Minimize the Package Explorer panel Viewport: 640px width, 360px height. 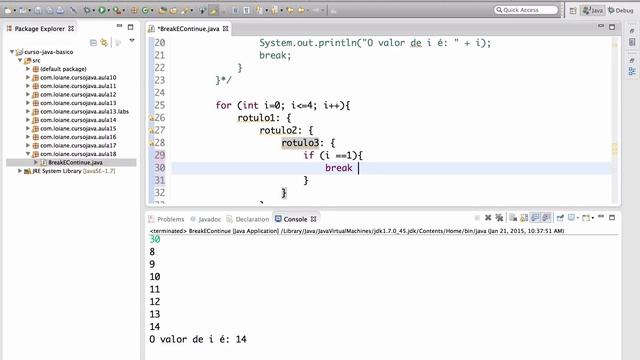tap(119, 26)
